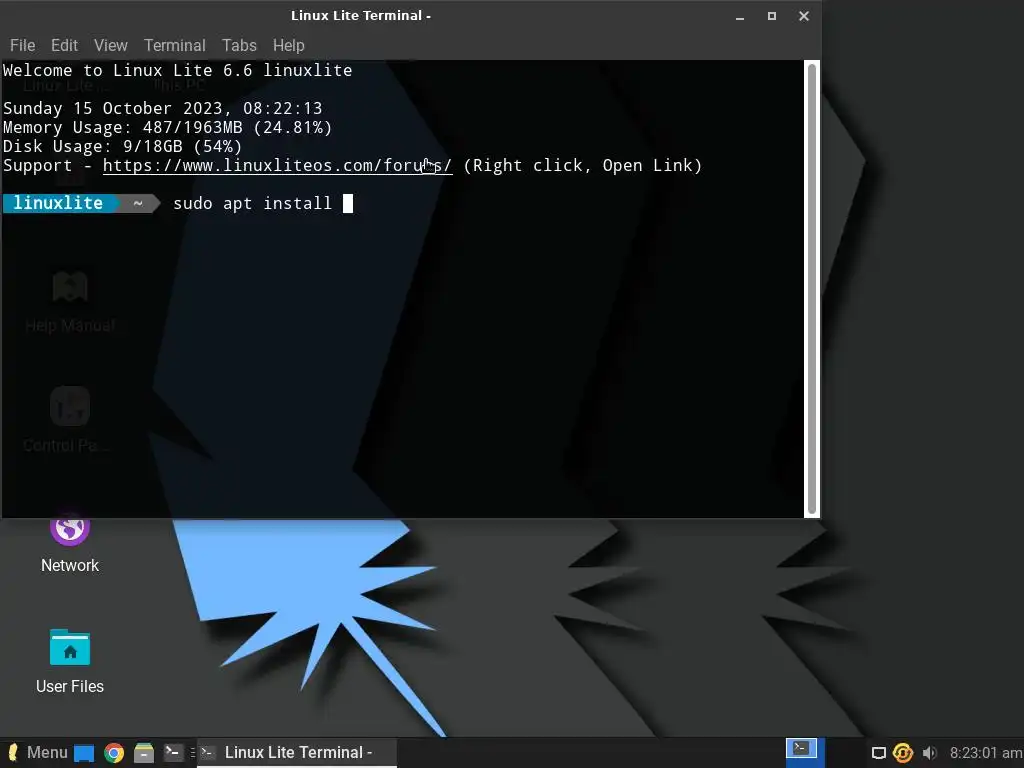Click the linuxlite prompt segment
This screenshot has width=1024, height=768.
click(x=59, y=203)
